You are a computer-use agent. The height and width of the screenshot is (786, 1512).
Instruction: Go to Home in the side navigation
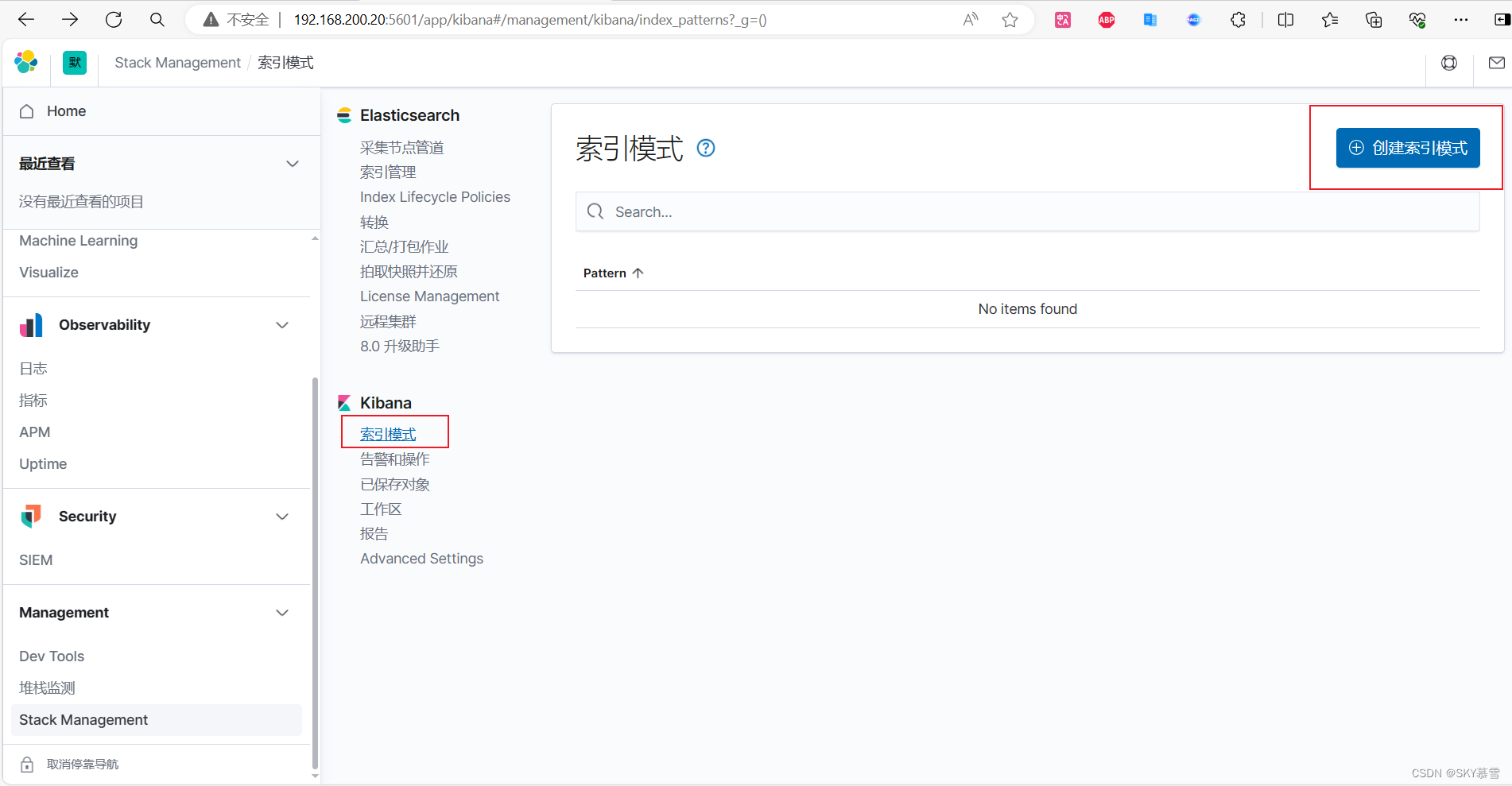[66, 111]
